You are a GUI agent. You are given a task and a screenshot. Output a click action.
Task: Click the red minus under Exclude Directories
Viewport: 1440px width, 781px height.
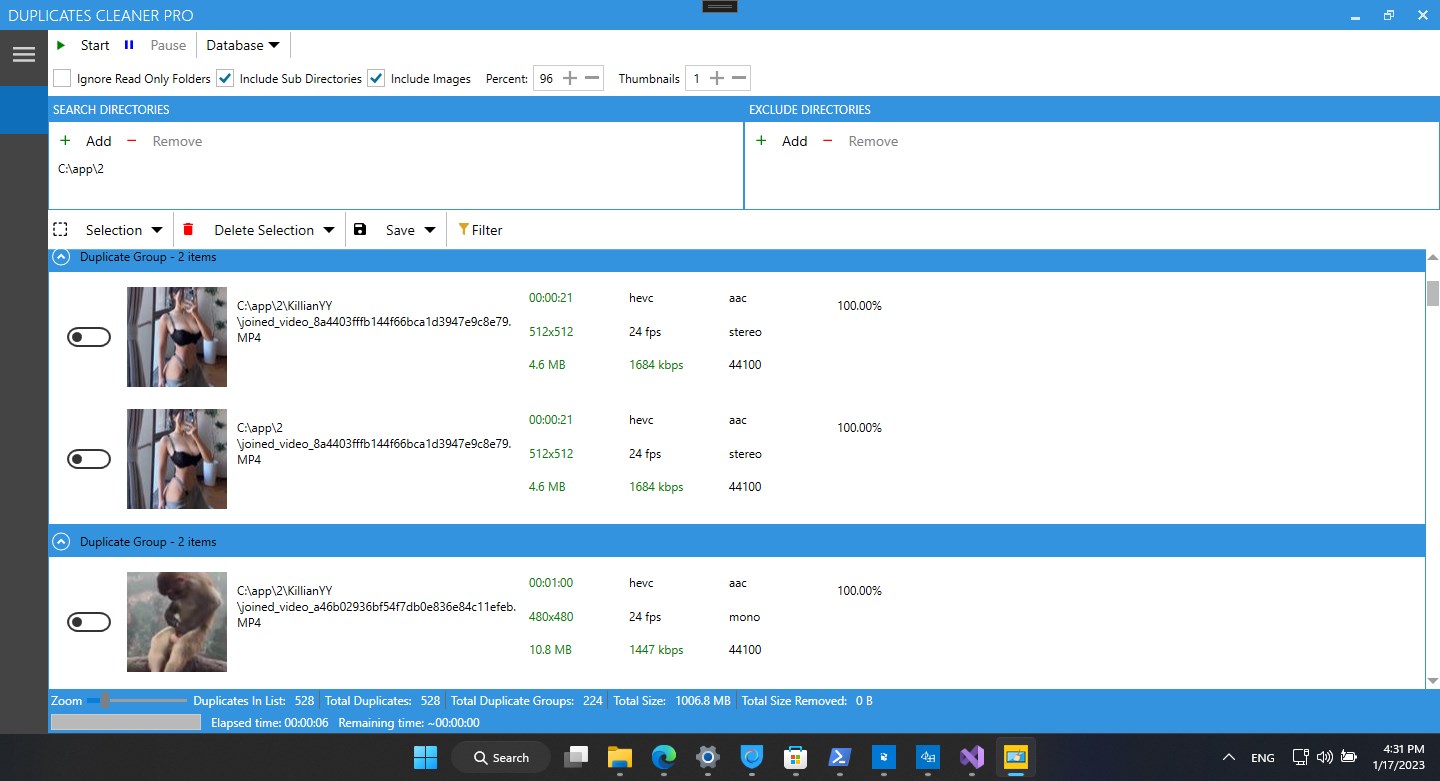point(827,141)
